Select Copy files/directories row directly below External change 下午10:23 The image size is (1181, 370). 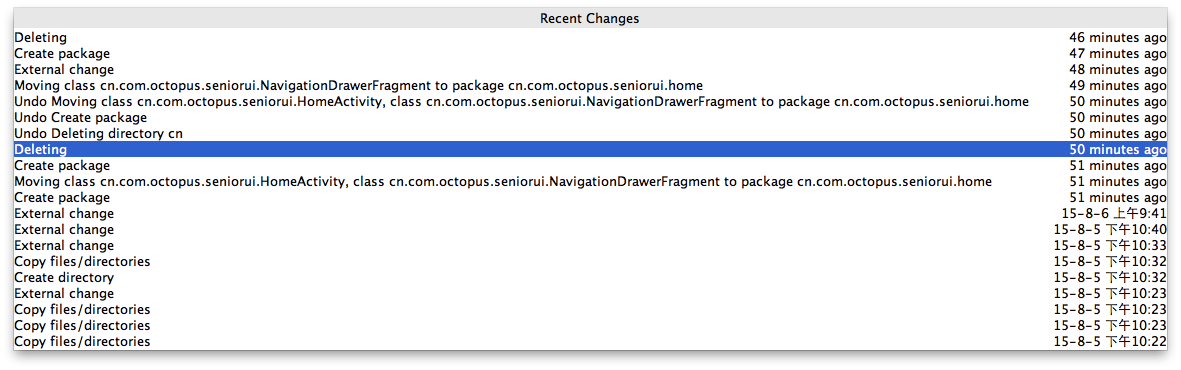tap(590, 310)
